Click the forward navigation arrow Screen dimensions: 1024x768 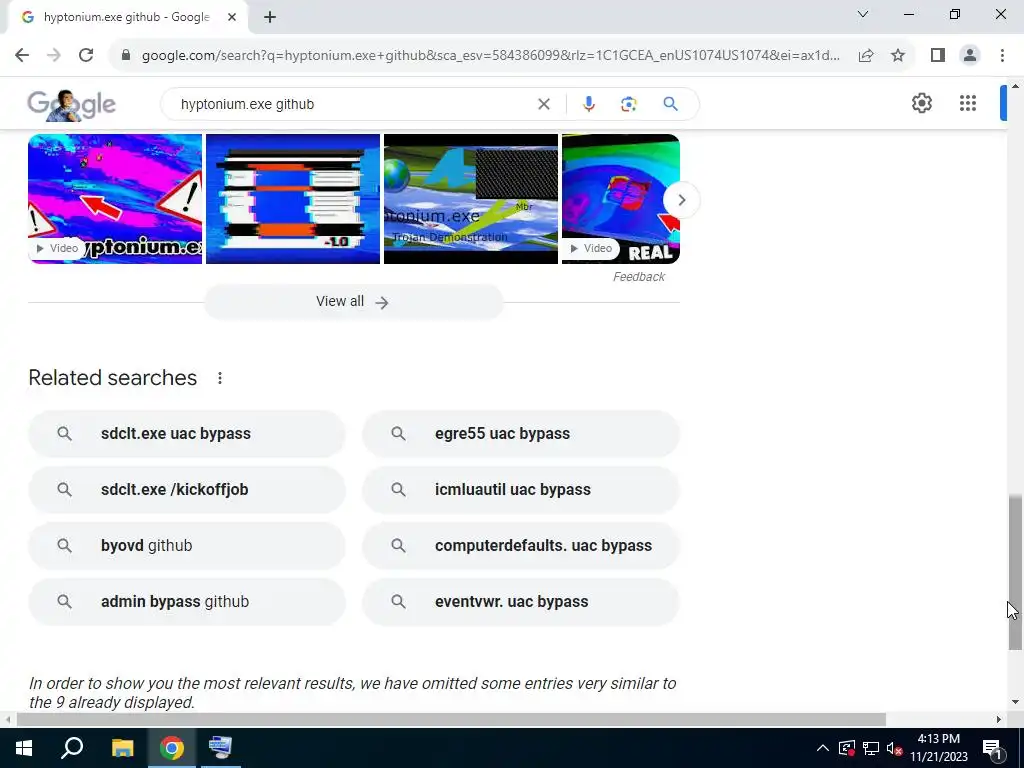(54, 56)
